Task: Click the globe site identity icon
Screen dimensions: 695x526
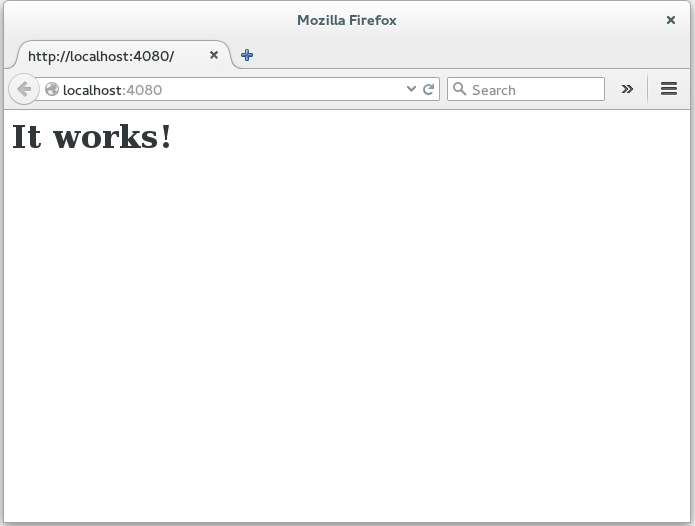Action: (x=52, y=89)
